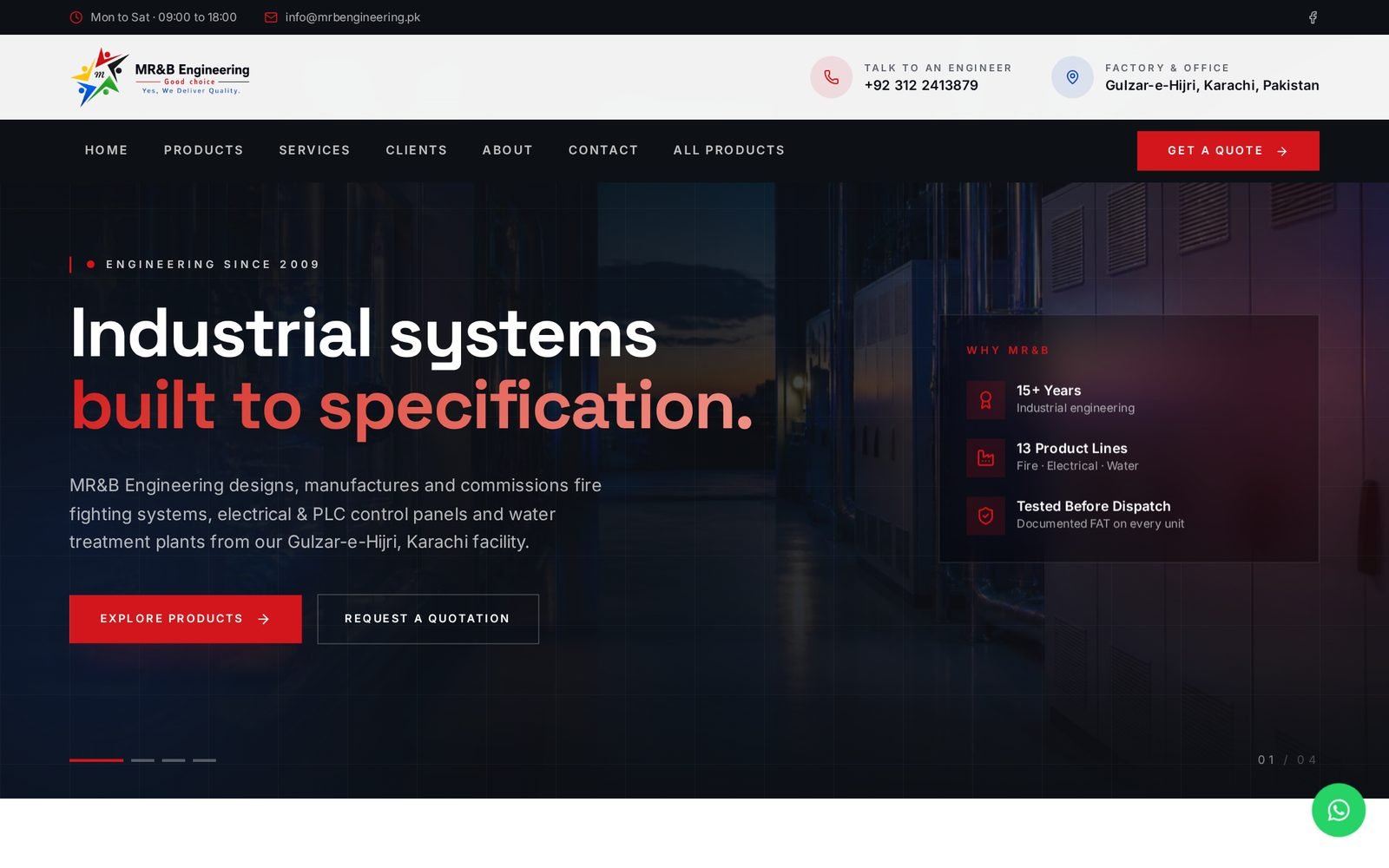Click the shield icon beside Tested Before Dispatch
This screenshot has height=868, width=1389.
click(x=985, y=516)
